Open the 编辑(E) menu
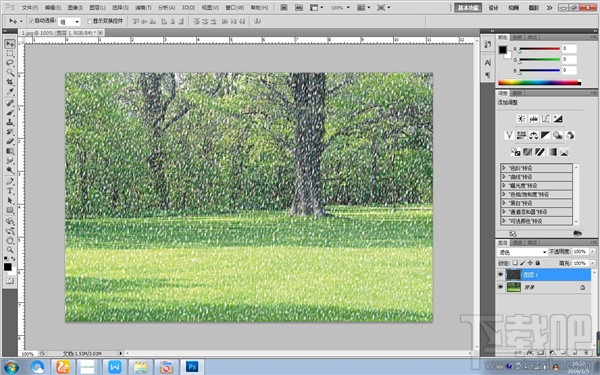600x375 pixels. (52, 8)
